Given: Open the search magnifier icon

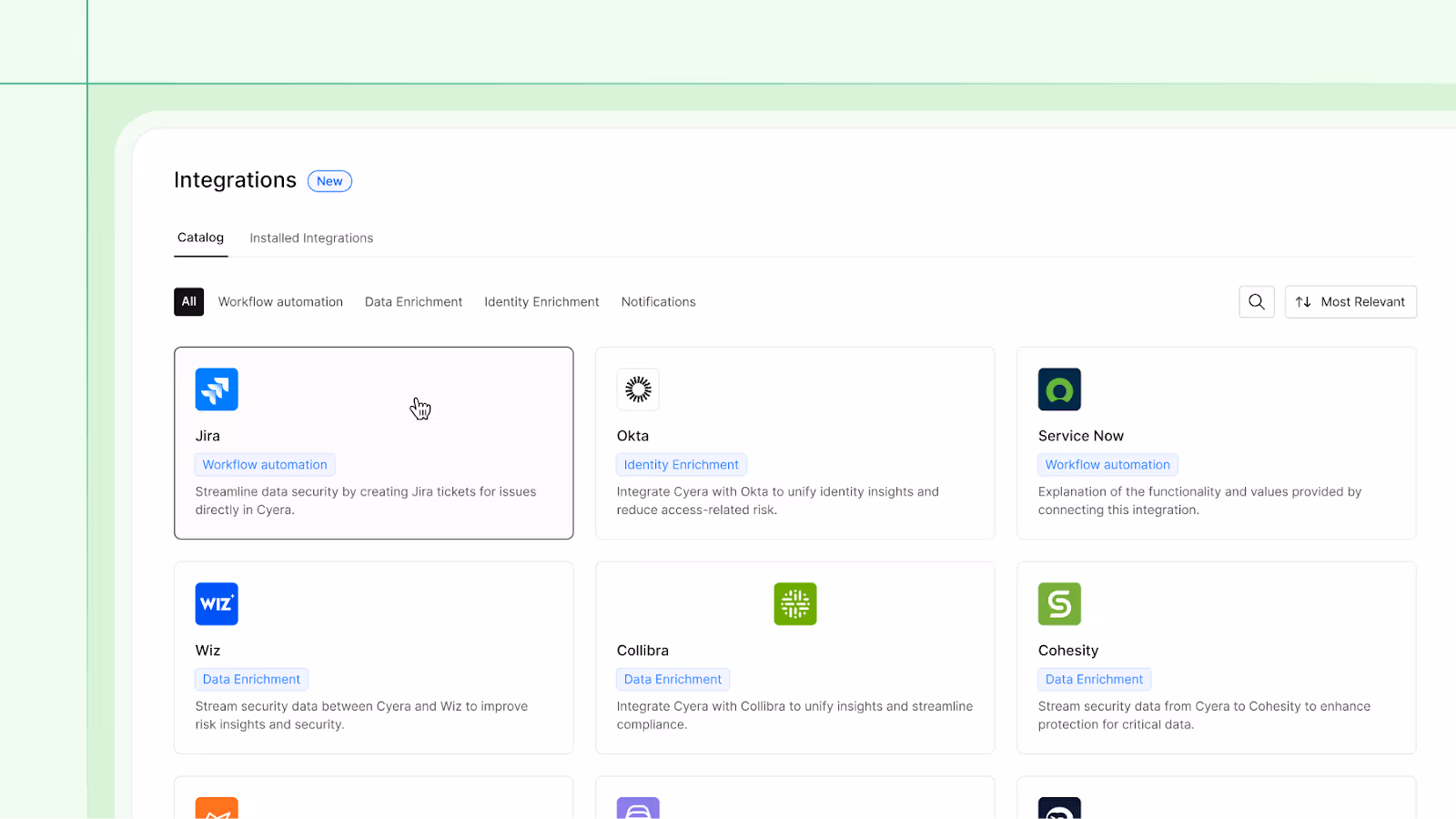Looking at the screenshot, I should click(x=1257, y=302).
